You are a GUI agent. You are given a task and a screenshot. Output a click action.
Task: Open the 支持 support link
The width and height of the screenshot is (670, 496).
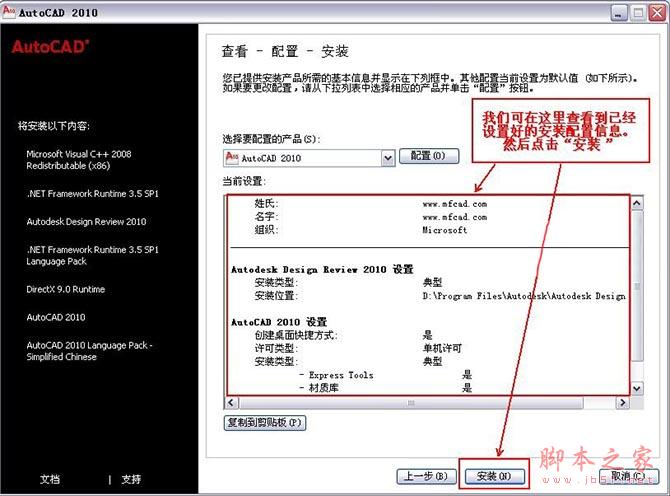[131, 479]
